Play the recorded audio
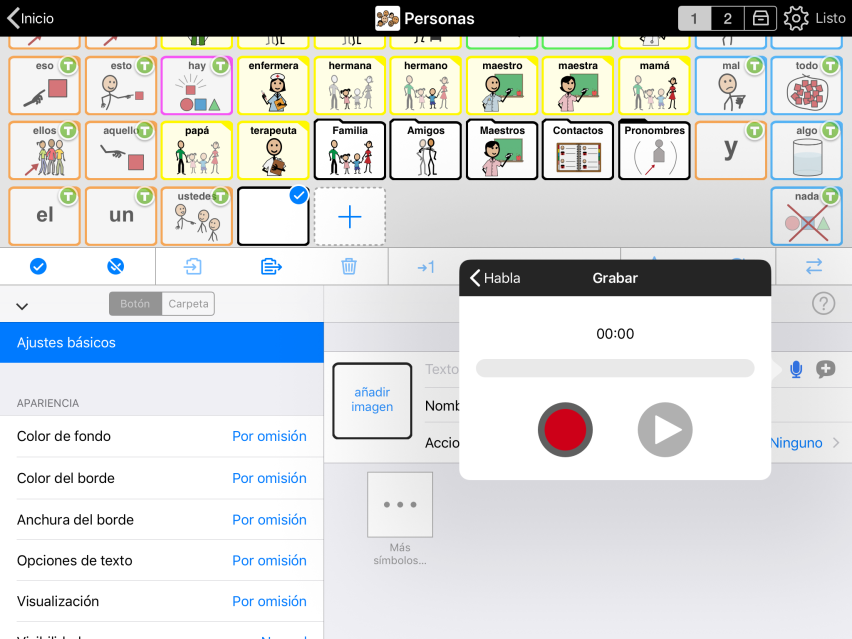The image size is (852, 639). coord(665,430)
